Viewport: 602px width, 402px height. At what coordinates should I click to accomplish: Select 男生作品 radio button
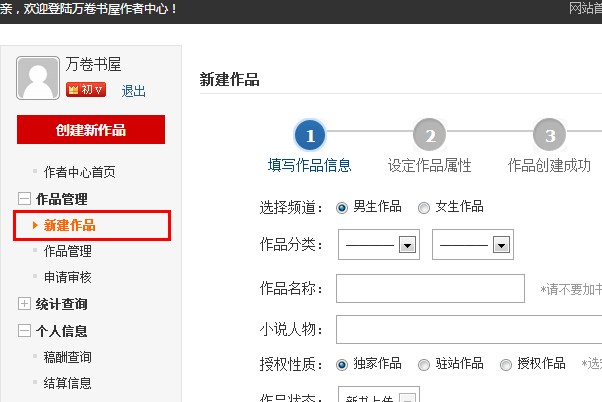(342, 207)
